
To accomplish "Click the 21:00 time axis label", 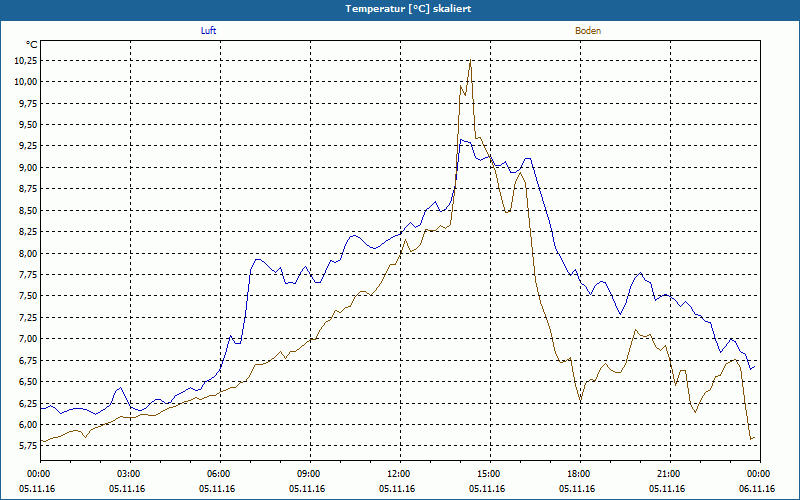I will [670, 474].
